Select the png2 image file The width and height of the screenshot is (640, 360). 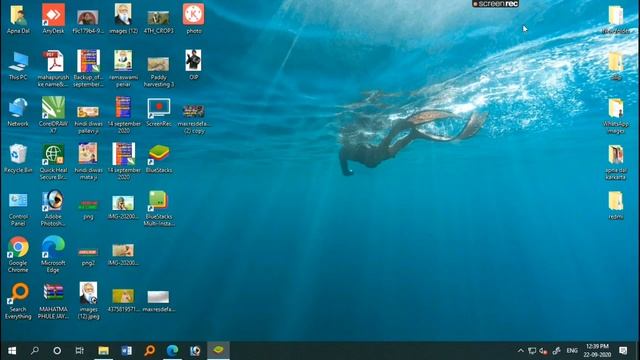[88, 256]
